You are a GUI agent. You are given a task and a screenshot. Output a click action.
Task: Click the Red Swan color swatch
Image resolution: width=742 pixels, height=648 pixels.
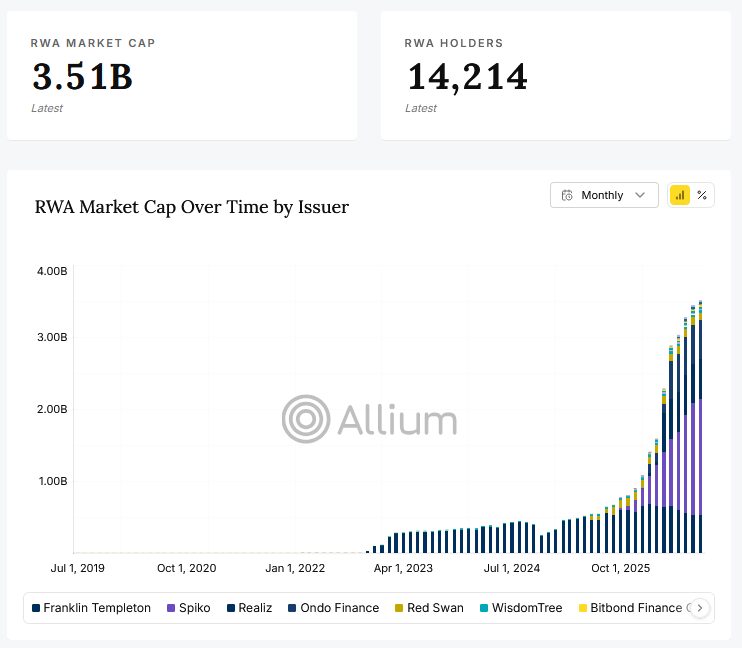click(x=399, y=608)
